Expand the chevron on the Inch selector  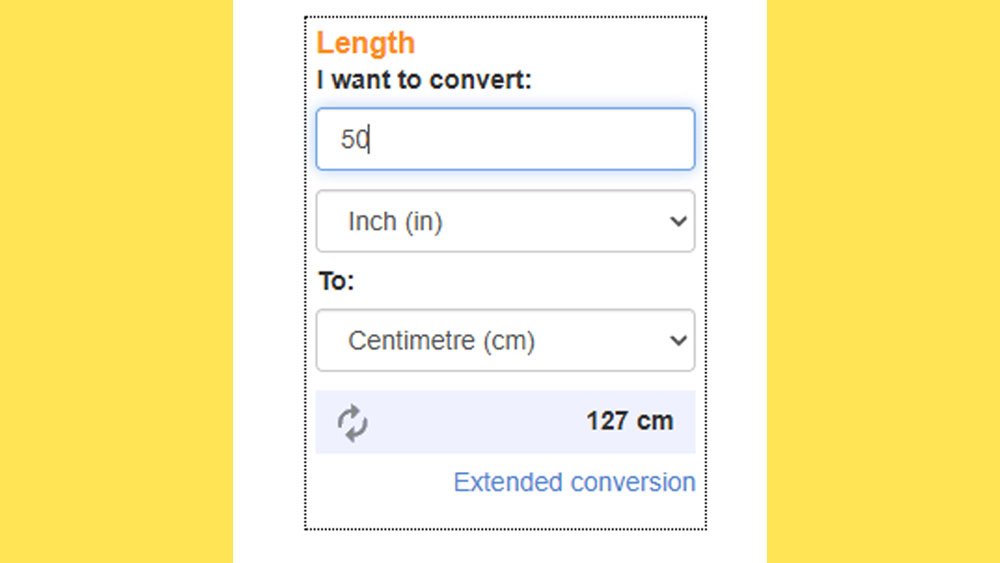coord(678,221)
